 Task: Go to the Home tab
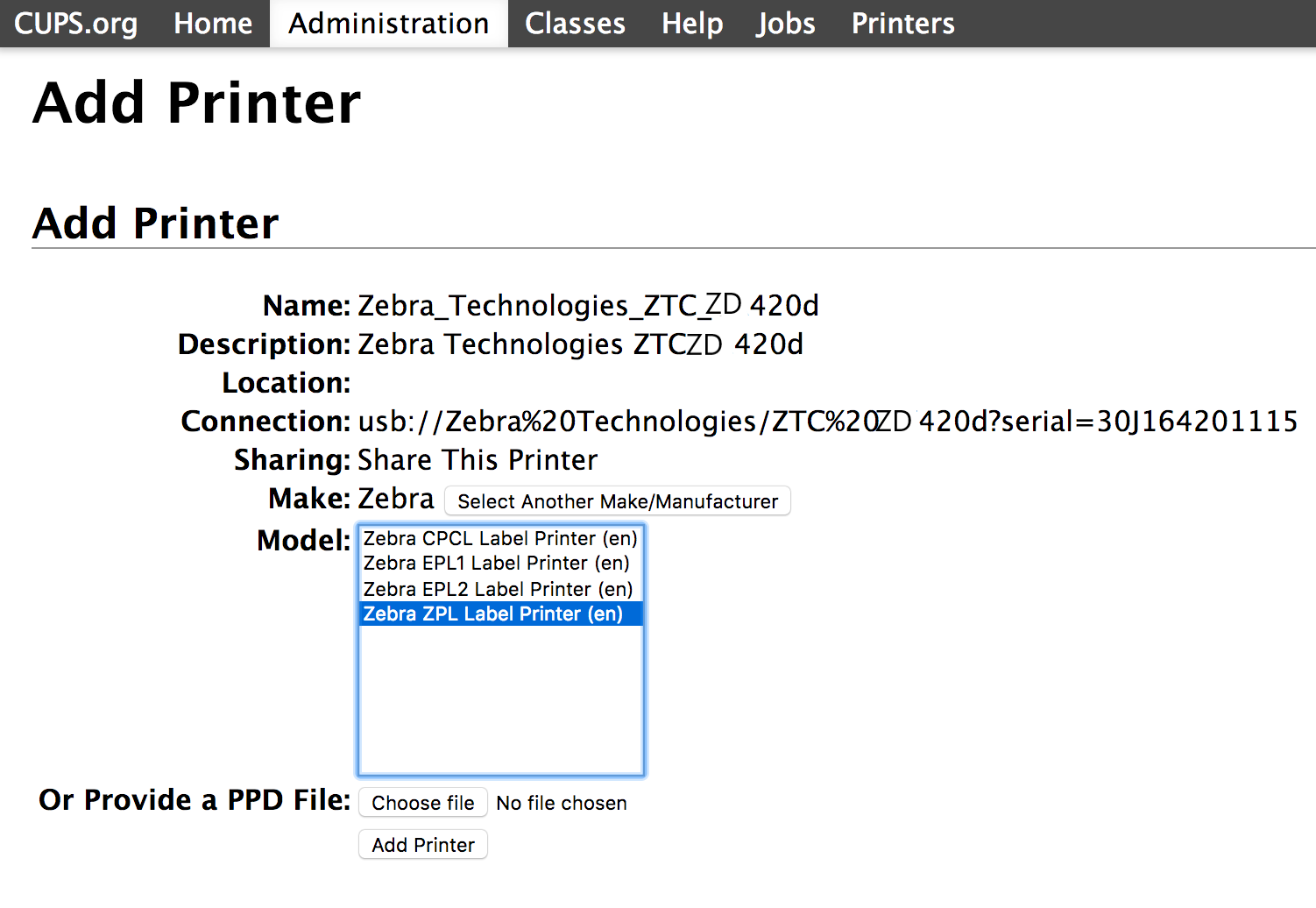(213, 24)
